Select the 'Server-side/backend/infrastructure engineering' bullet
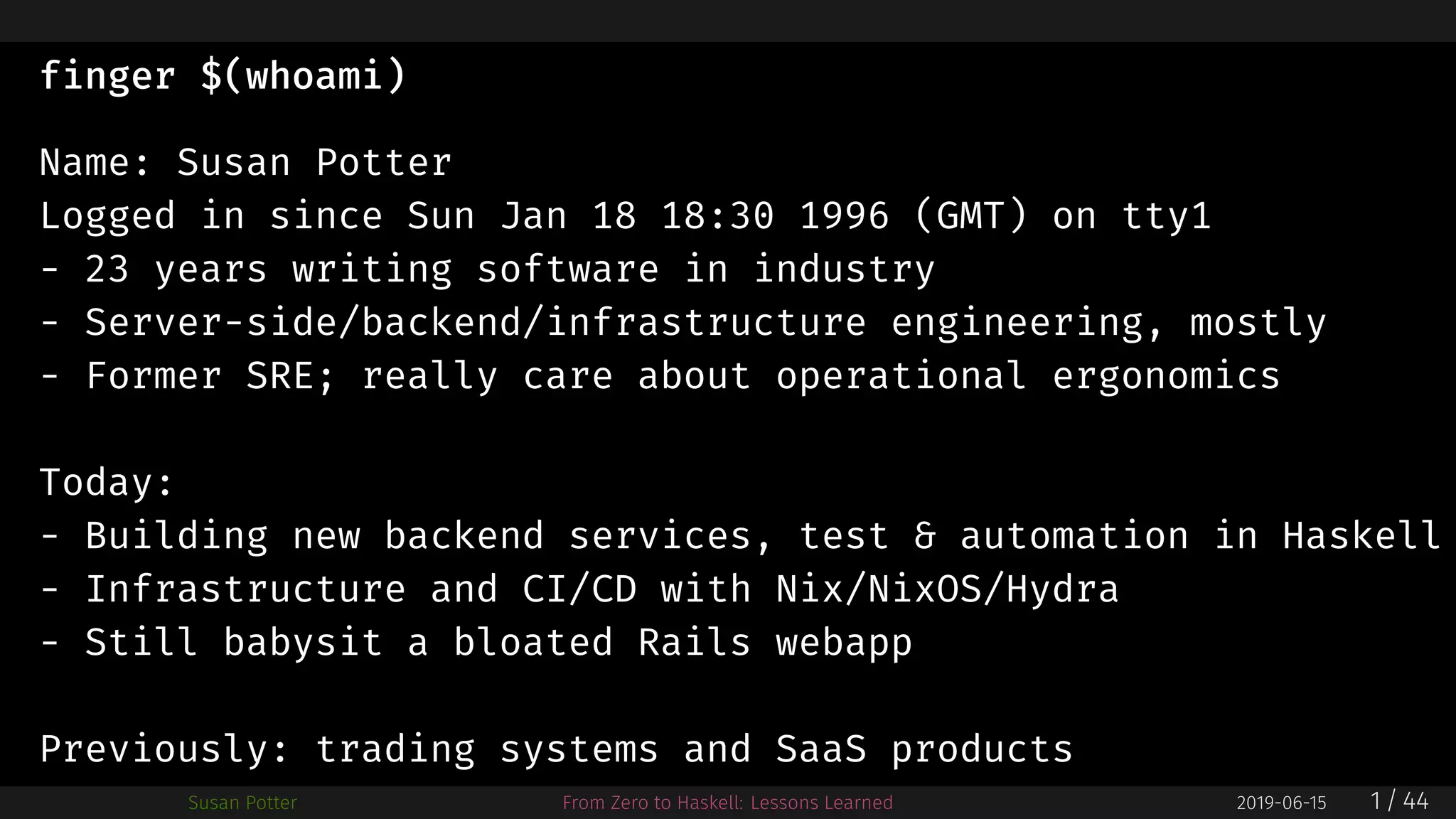Viewport: 1456px width, 819px height. click(683, 323)
